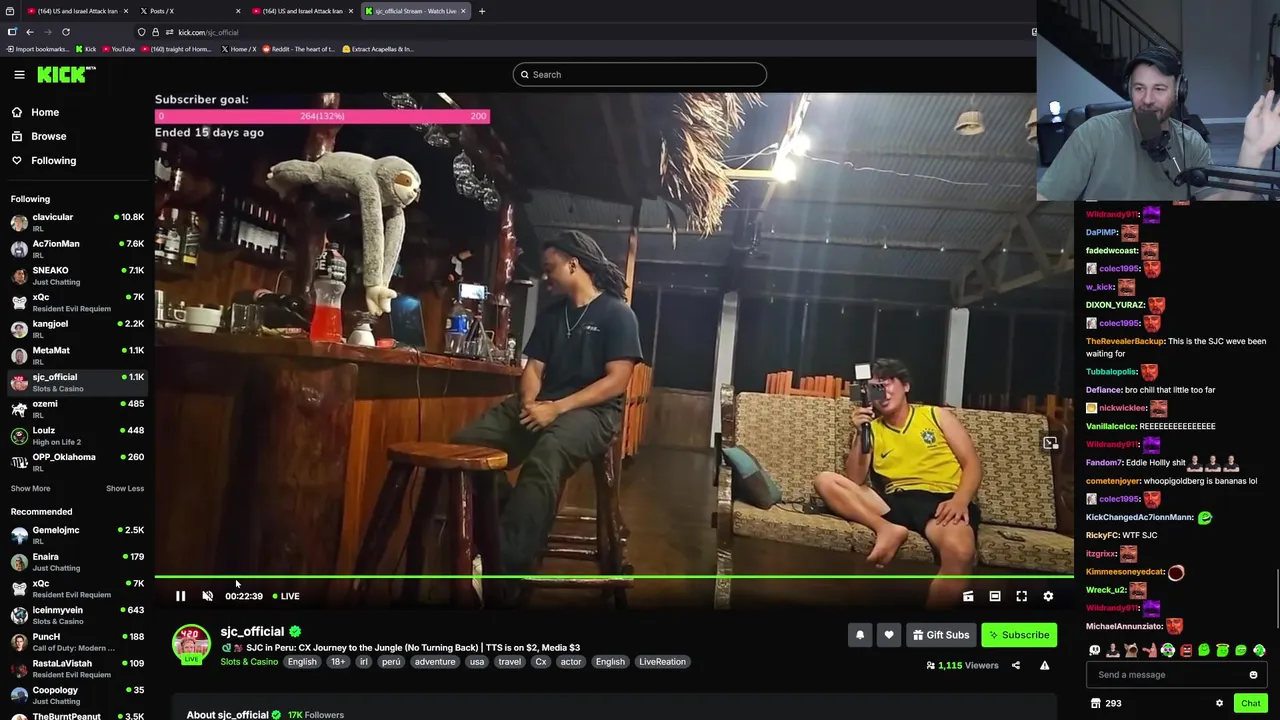Open ozemi channel in sidebar

click(77, 409)
